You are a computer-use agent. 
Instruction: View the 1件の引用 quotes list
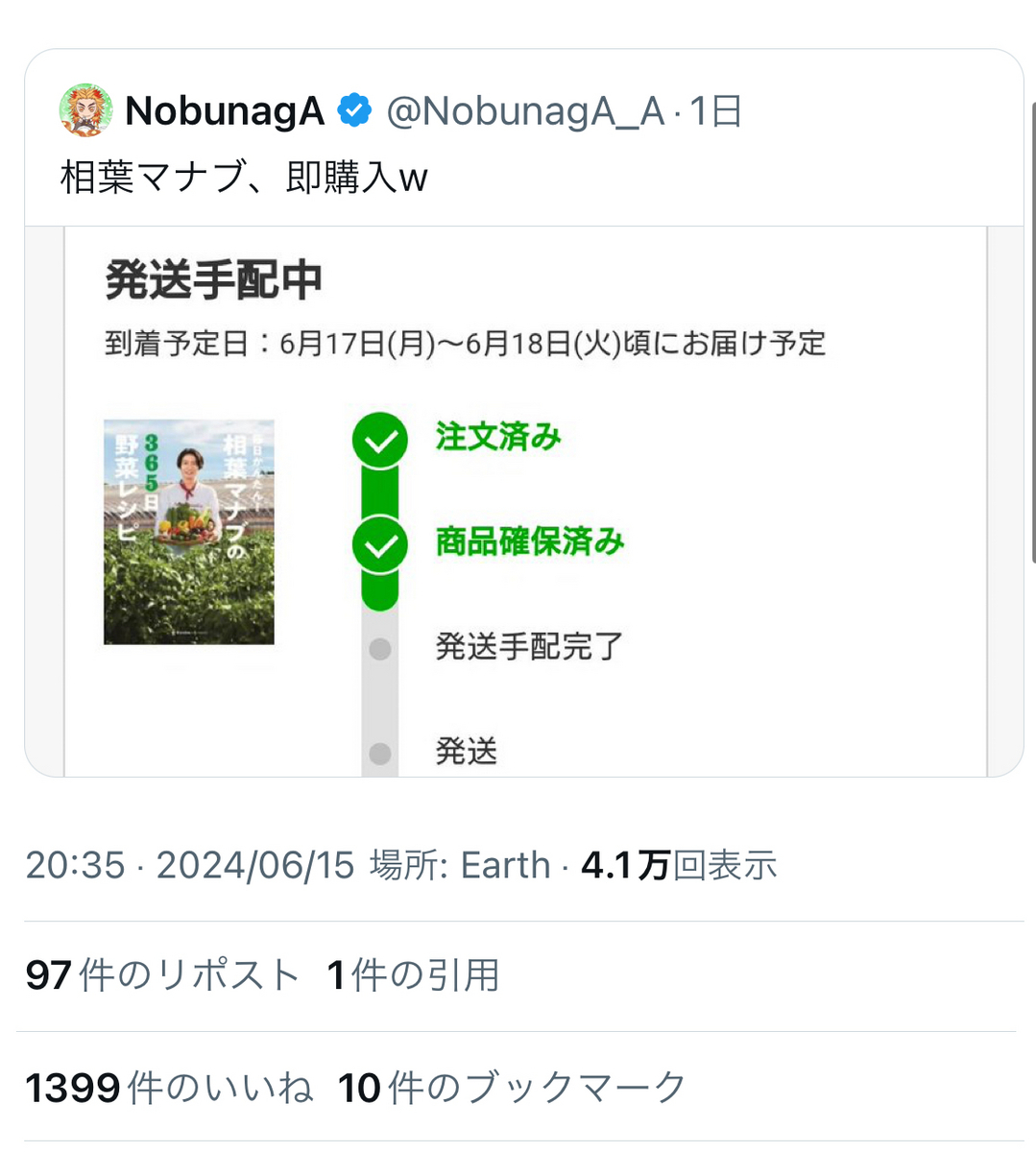tap(413, 975)
